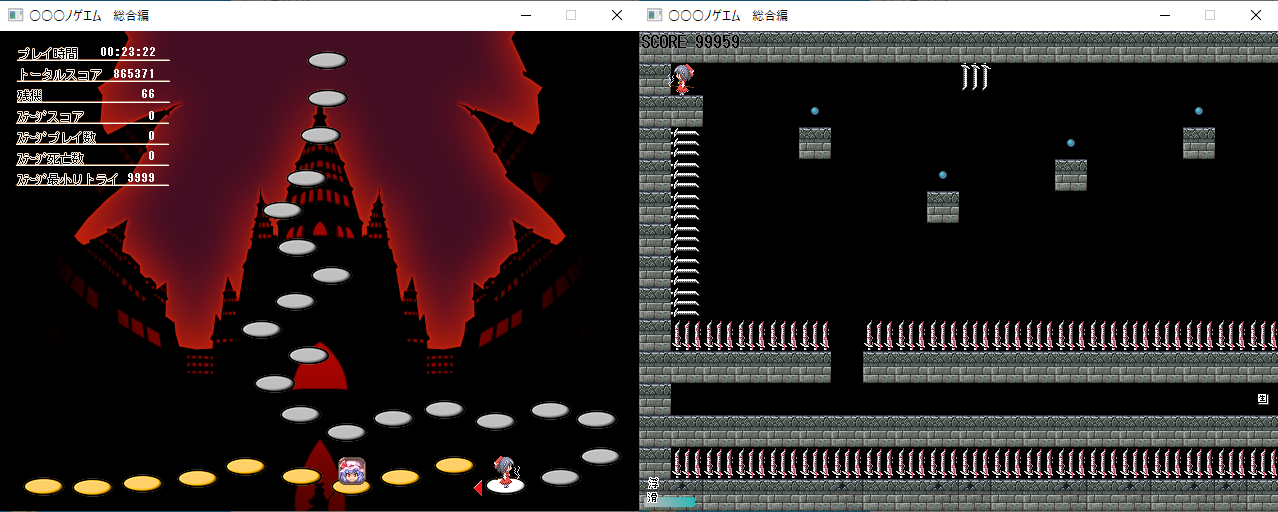Click the Remilia character portrait on the map
The width and height of the screenshot is (1278, 512).
tap(351, 470)
